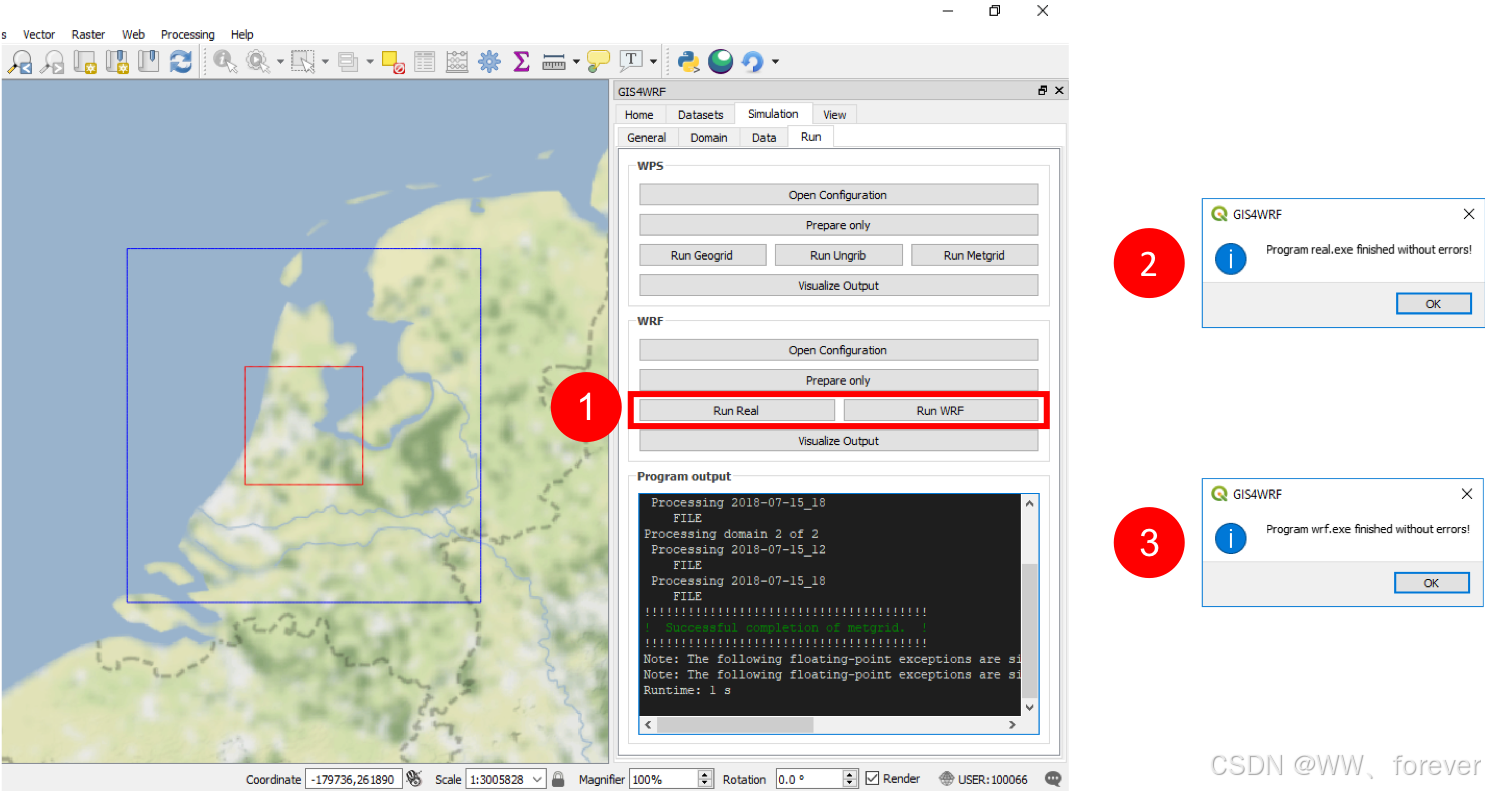This screenshot has height=791, width=1485.
Task: Float the GIS4WRF dock panel
Action: [x=1042, y=90]
